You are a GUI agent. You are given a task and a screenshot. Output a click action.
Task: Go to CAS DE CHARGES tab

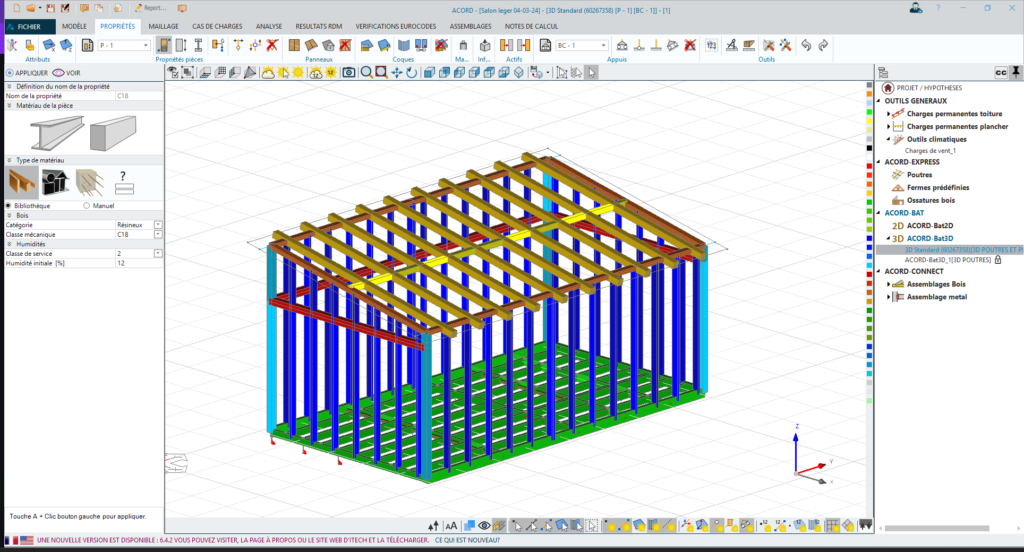[217, 26]
